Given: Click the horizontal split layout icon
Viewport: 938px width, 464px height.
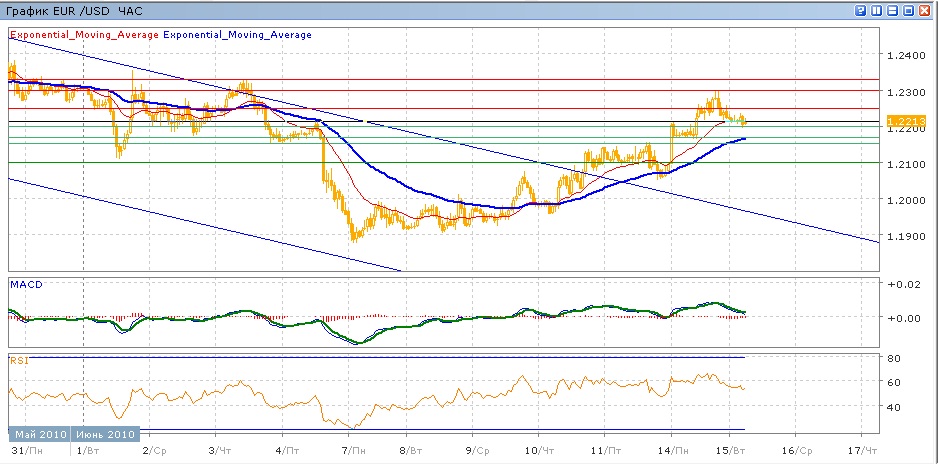Looking at the screenshot, I should pos(893,10).
